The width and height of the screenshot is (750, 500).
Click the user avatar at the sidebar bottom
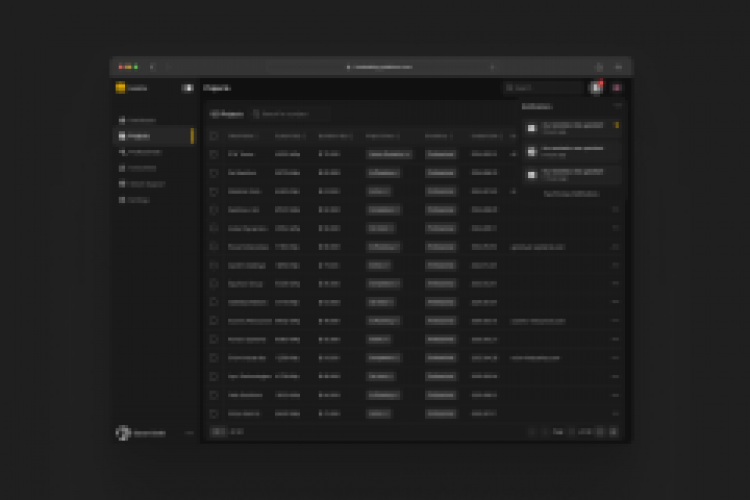pos(123,433)
